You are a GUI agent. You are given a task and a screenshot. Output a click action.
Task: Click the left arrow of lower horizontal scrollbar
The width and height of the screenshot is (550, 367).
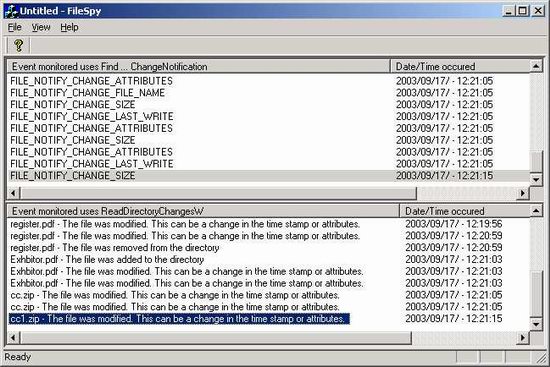[13, 338]
